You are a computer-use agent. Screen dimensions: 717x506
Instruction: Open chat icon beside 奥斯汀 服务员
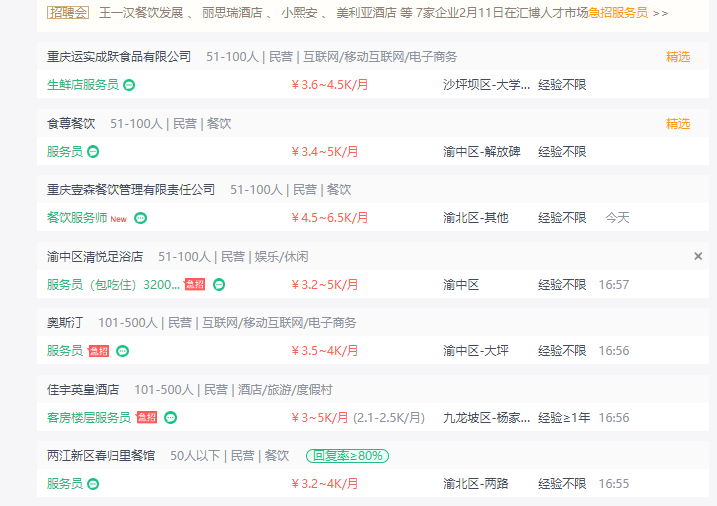click(x=123, y=351)
